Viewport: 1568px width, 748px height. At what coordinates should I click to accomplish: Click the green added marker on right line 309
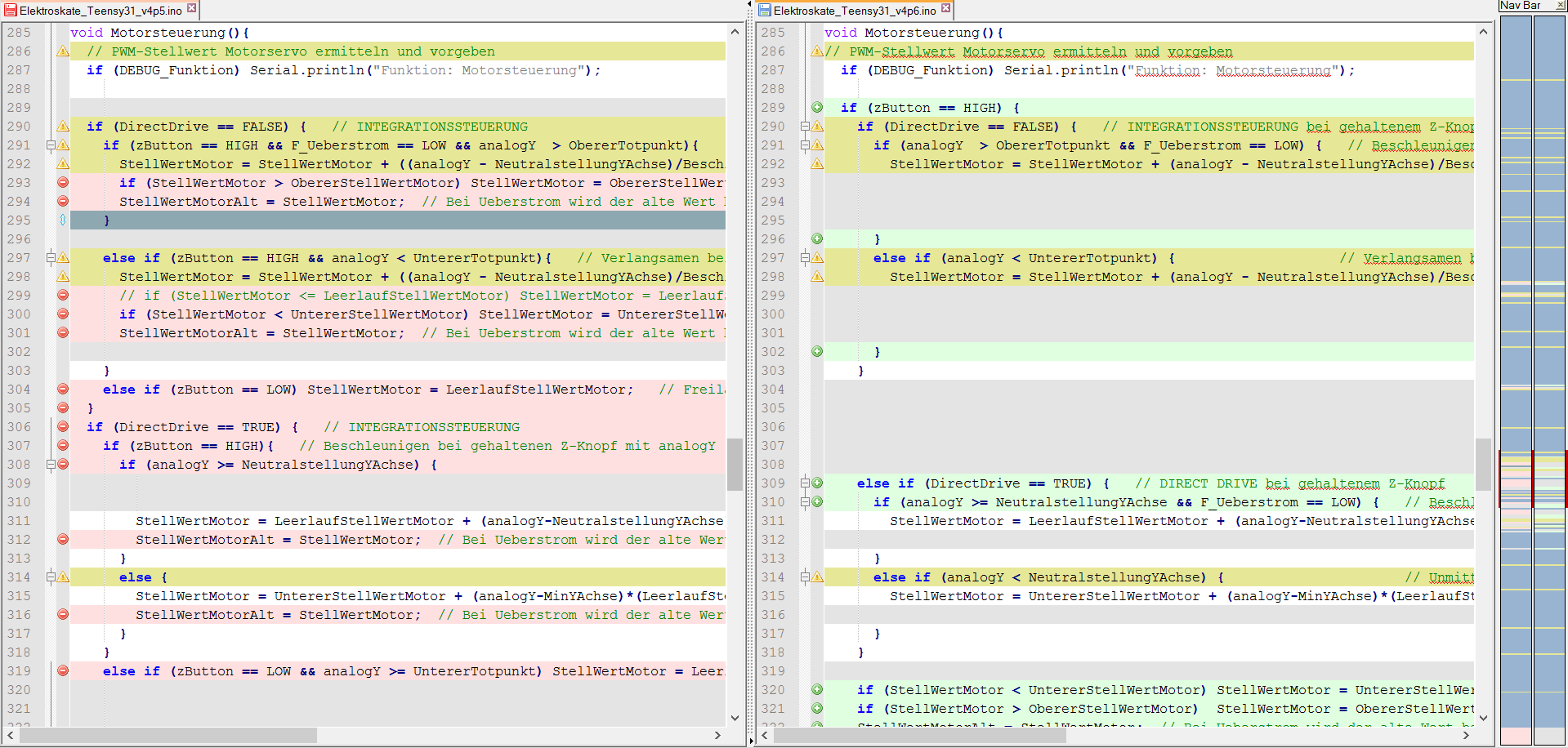[817, 483]
